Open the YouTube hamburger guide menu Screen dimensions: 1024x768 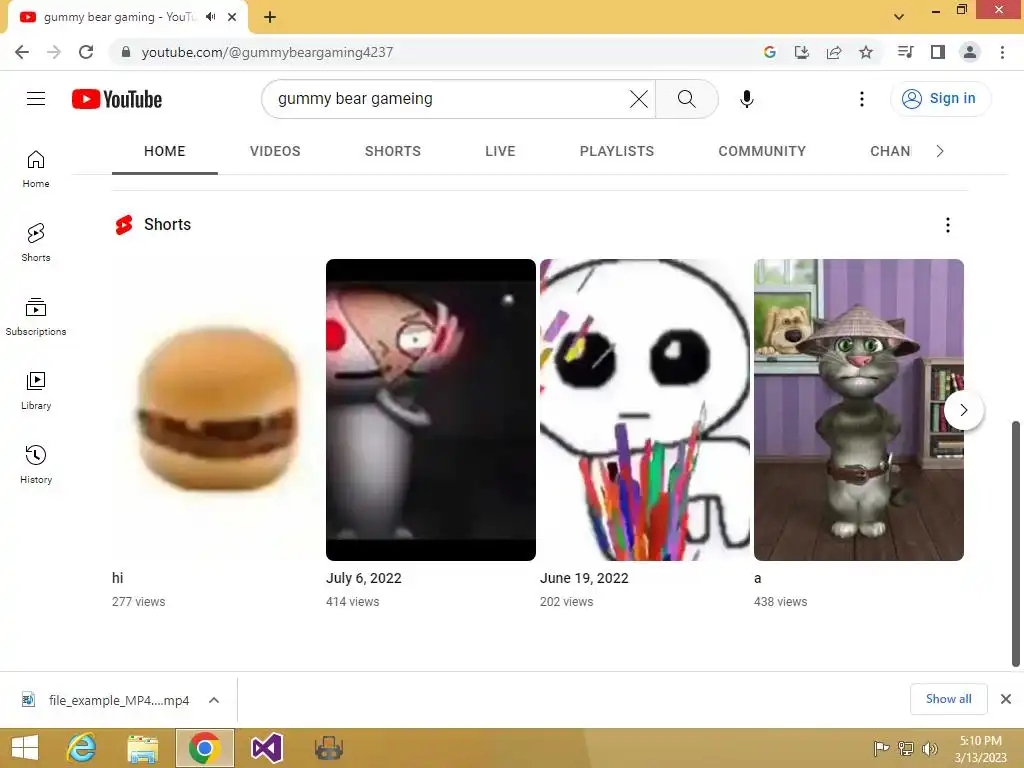(36, 99)
